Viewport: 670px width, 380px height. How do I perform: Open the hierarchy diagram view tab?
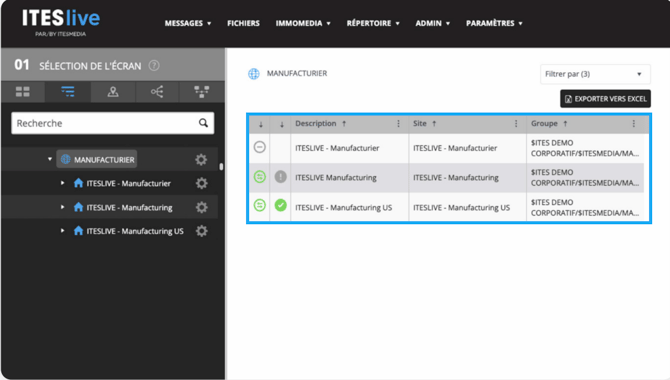pos(202,92)
